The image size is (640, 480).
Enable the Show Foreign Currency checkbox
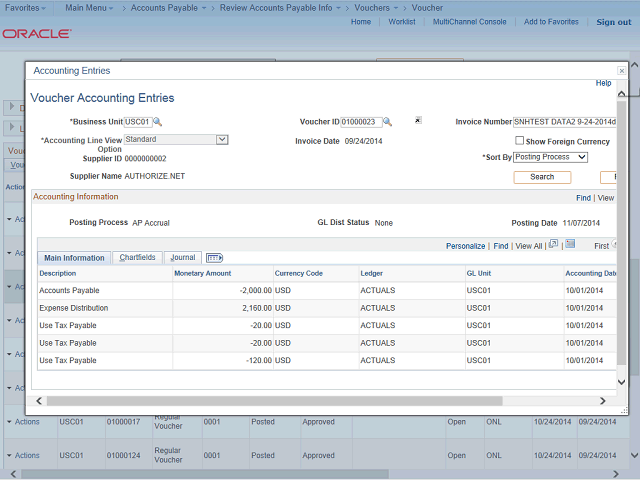tap(519, 141)
